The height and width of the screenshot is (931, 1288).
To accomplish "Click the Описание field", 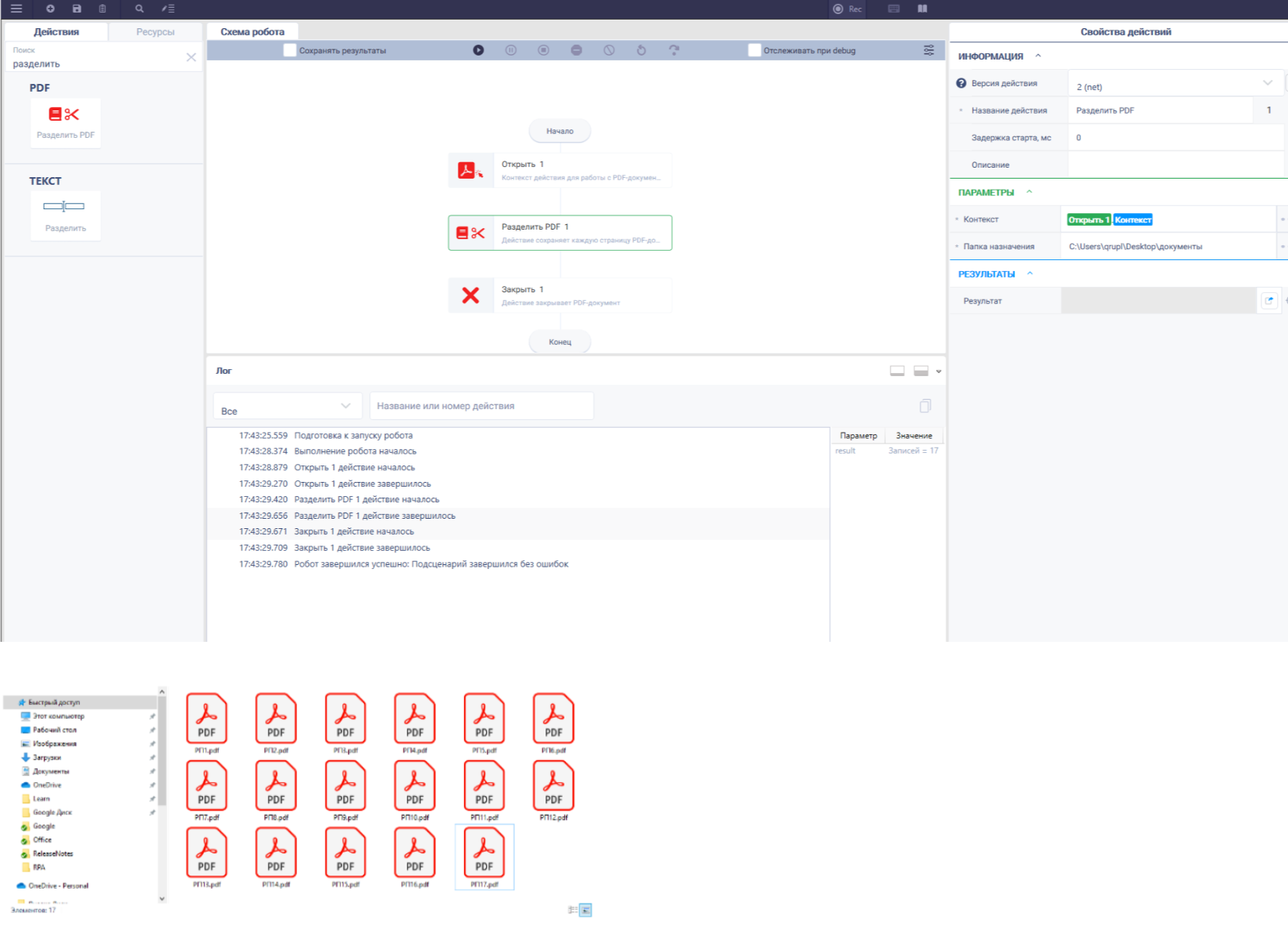I will pyautogui.click(x=1175, y=165).
